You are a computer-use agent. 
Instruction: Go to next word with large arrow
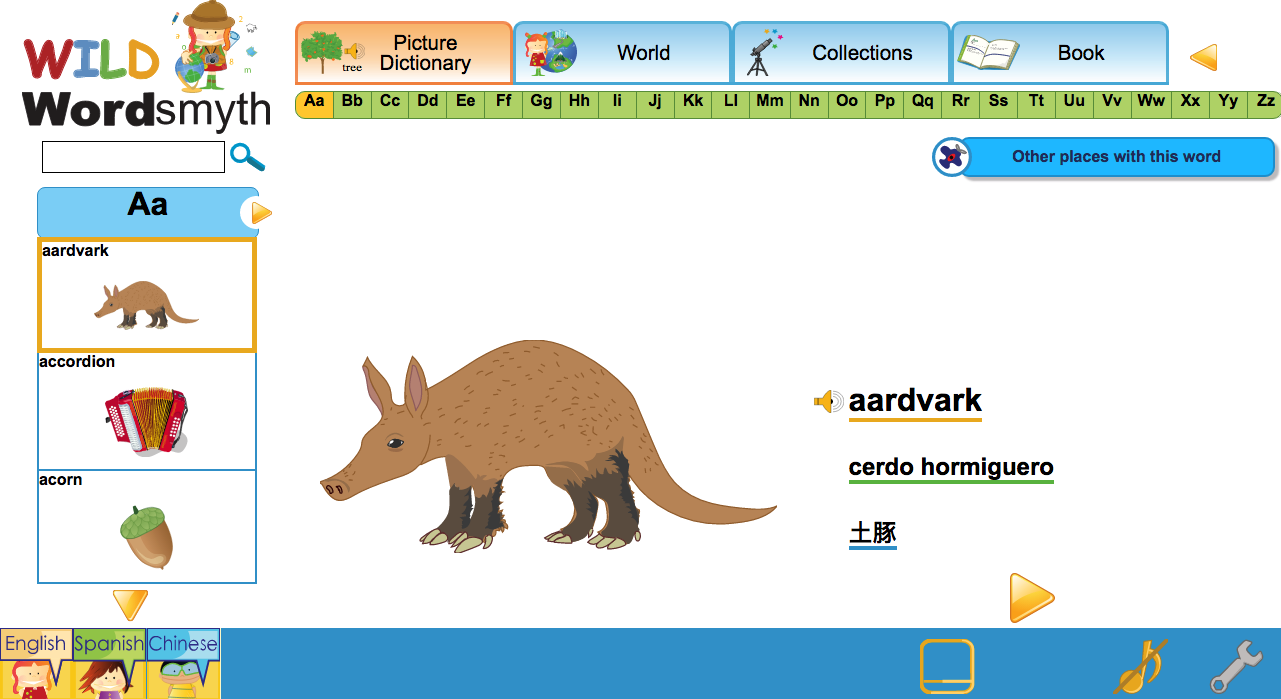tap(1031, 598)
